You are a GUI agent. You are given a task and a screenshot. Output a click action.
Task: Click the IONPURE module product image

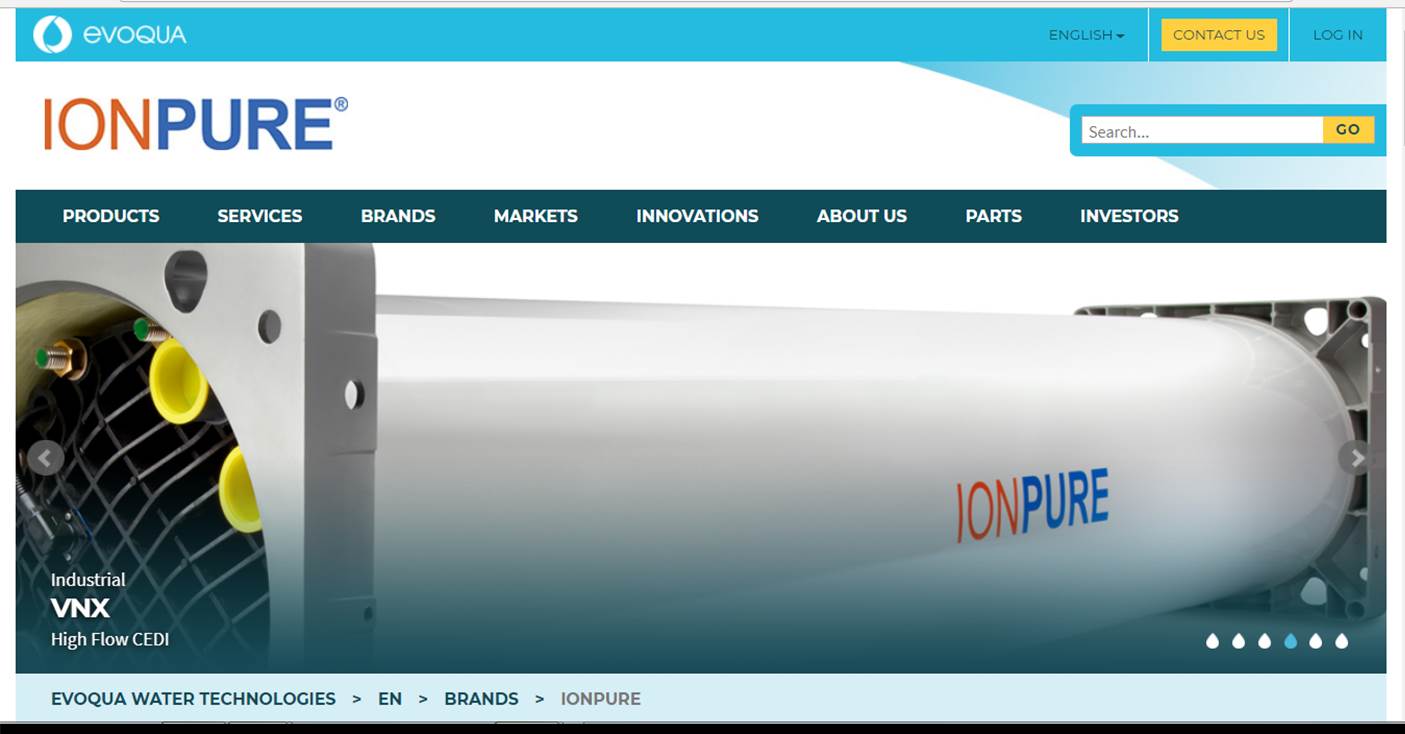click(x=700, y=458)
